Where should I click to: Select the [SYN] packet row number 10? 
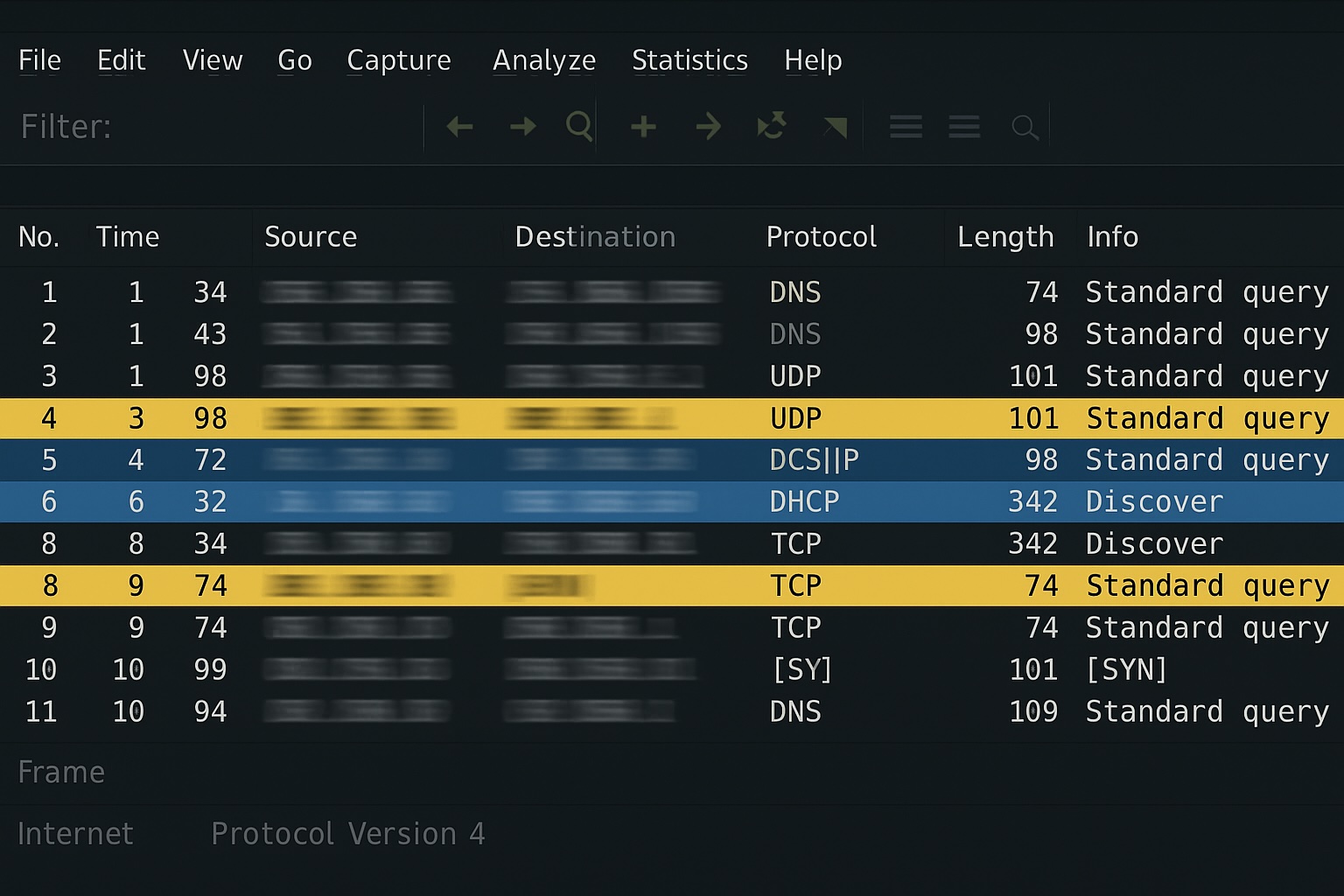point(672,669)
